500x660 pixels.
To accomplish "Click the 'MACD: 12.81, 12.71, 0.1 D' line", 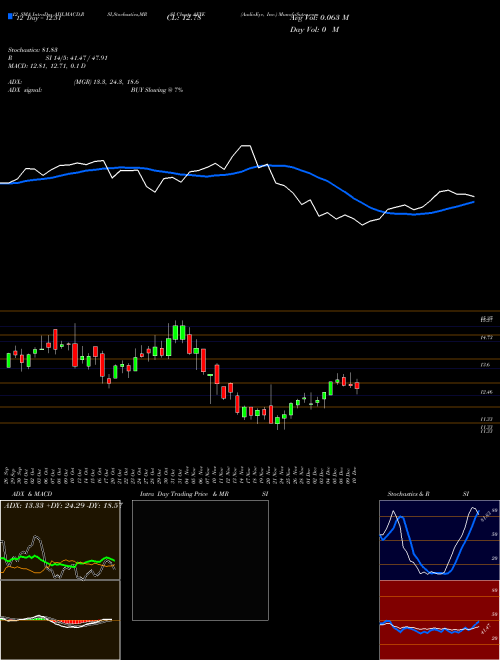I will point(47,66).
